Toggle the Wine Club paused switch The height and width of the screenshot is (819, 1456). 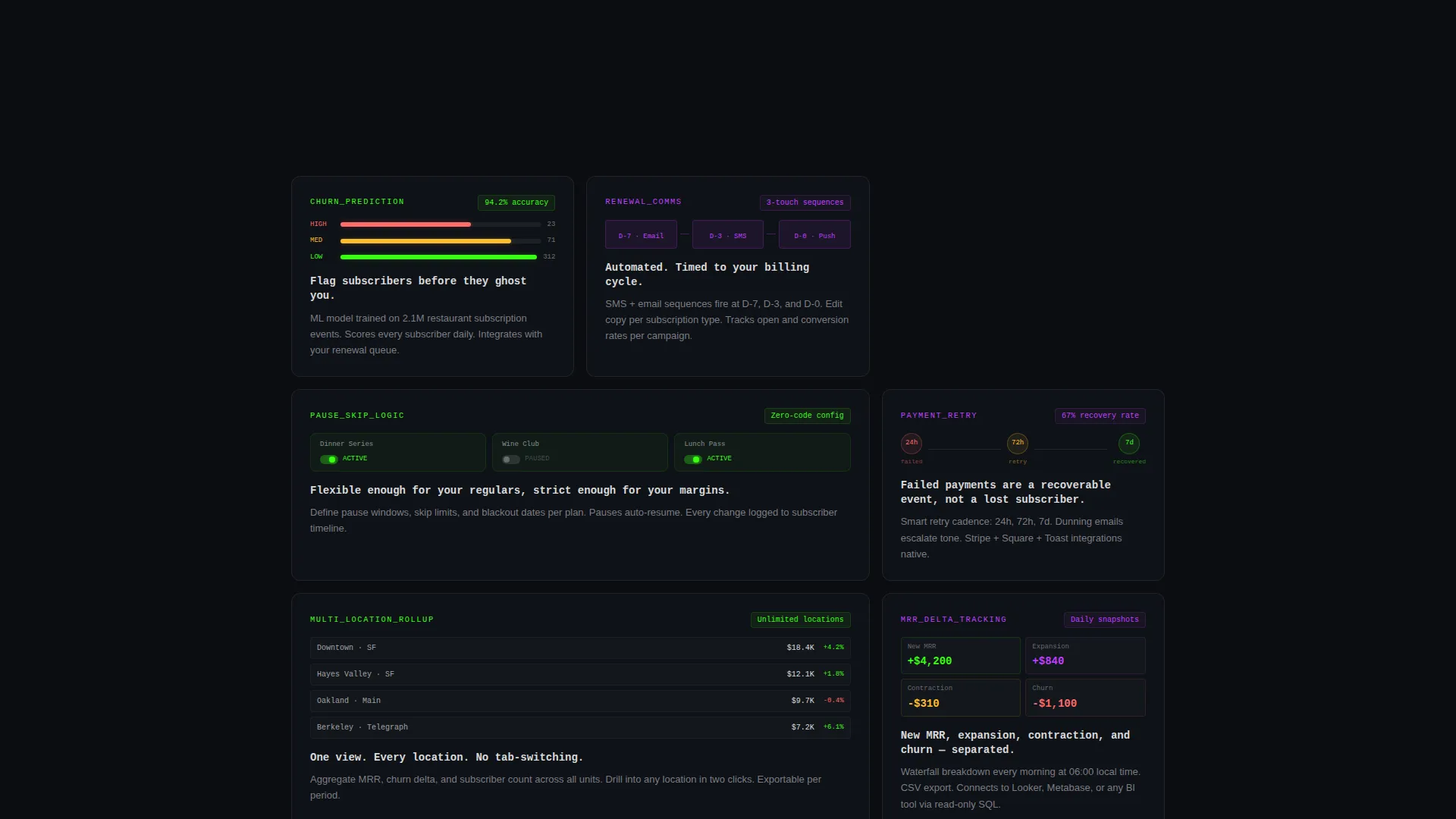tap(510, 460)
